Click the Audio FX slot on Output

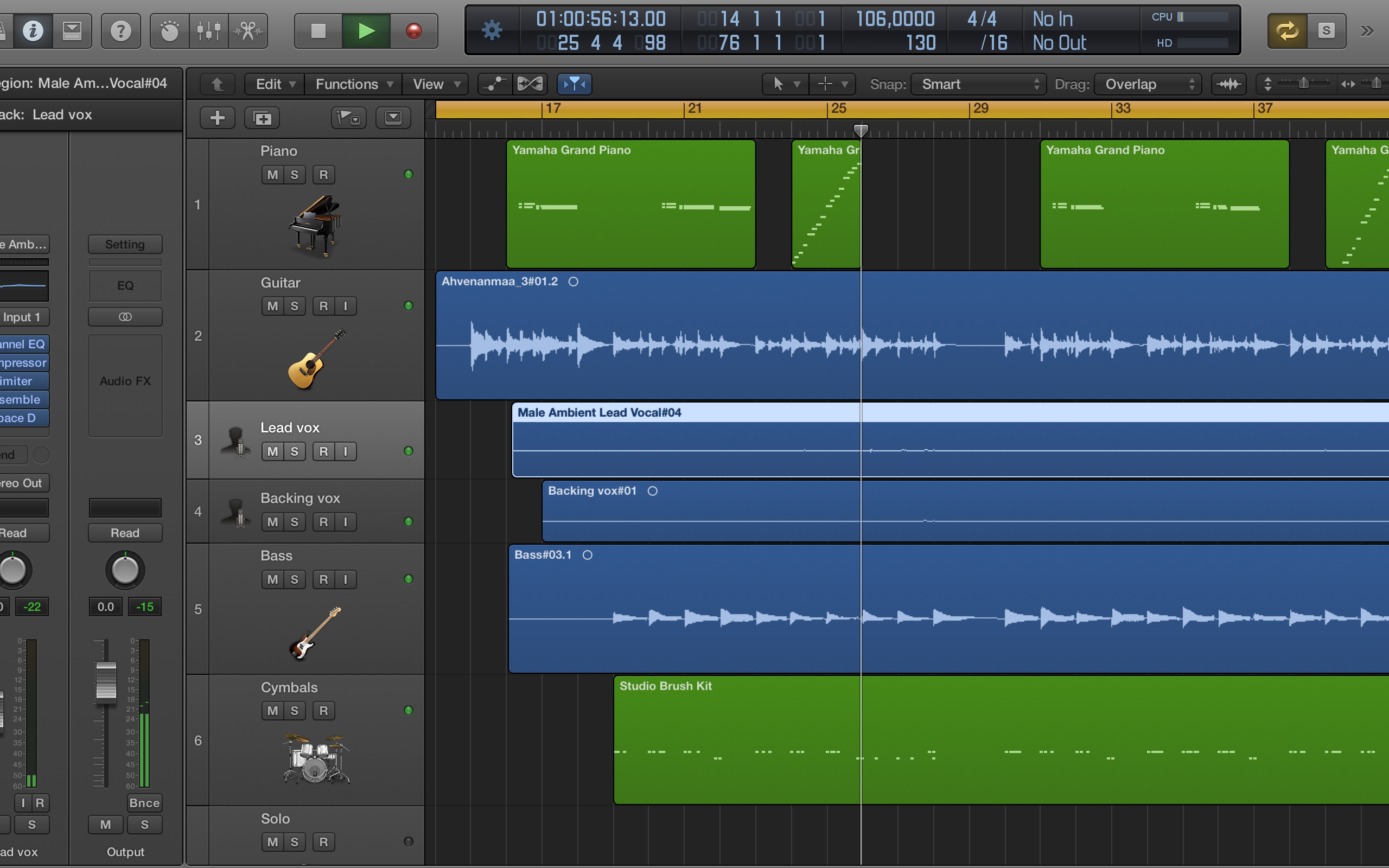[125, 386]
